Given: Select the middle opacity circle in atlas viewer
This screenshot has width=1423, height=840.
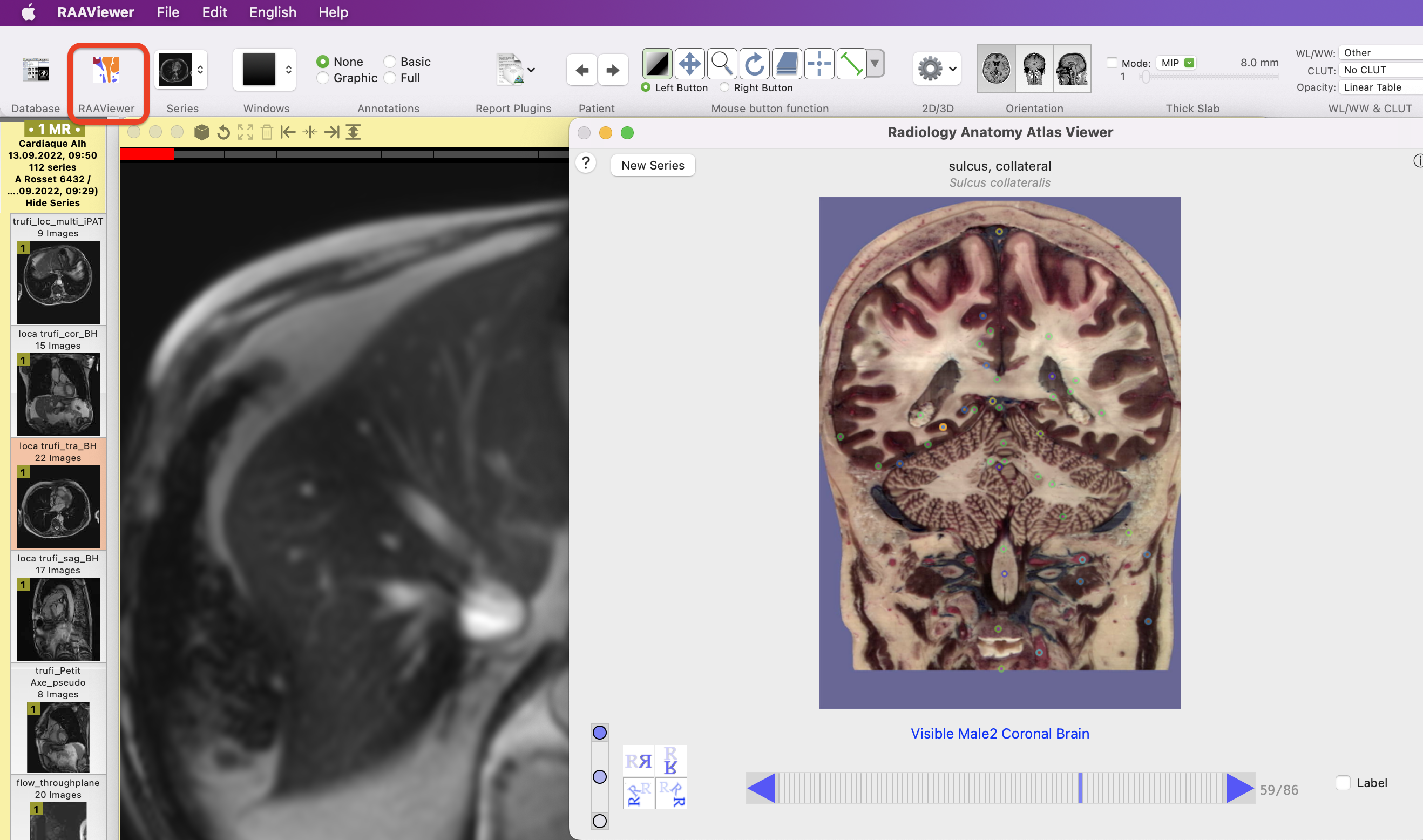Looking at the screenshot, I should click(599, 777).
